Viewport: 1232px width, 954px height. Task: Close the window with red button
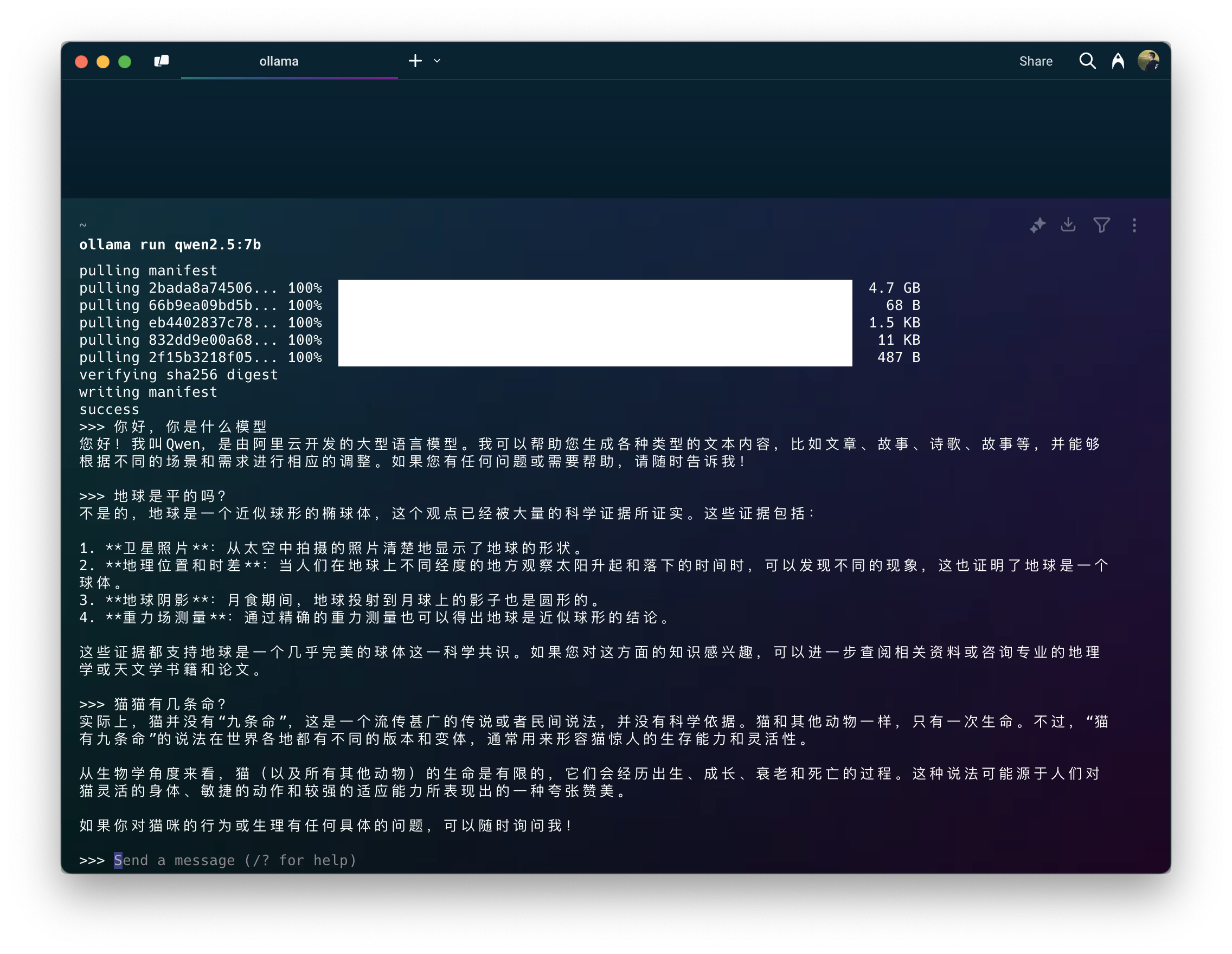pyautogui.click(x=81, y=61)
